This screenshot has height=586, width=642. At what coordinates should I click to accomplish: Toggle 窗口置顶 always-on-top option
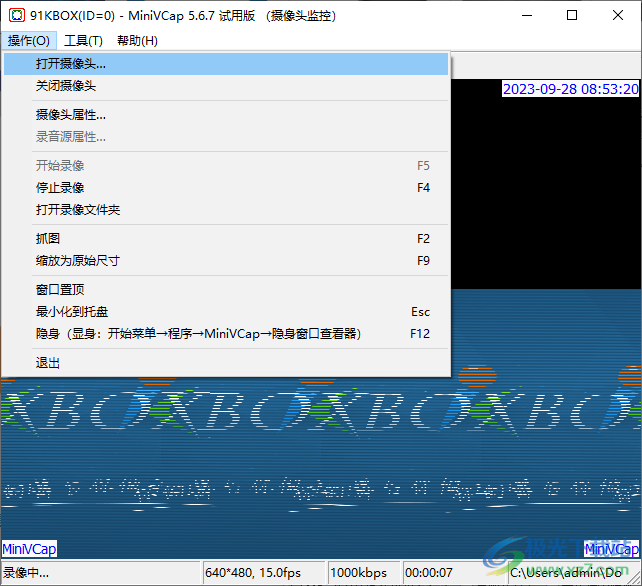(226, 290)
